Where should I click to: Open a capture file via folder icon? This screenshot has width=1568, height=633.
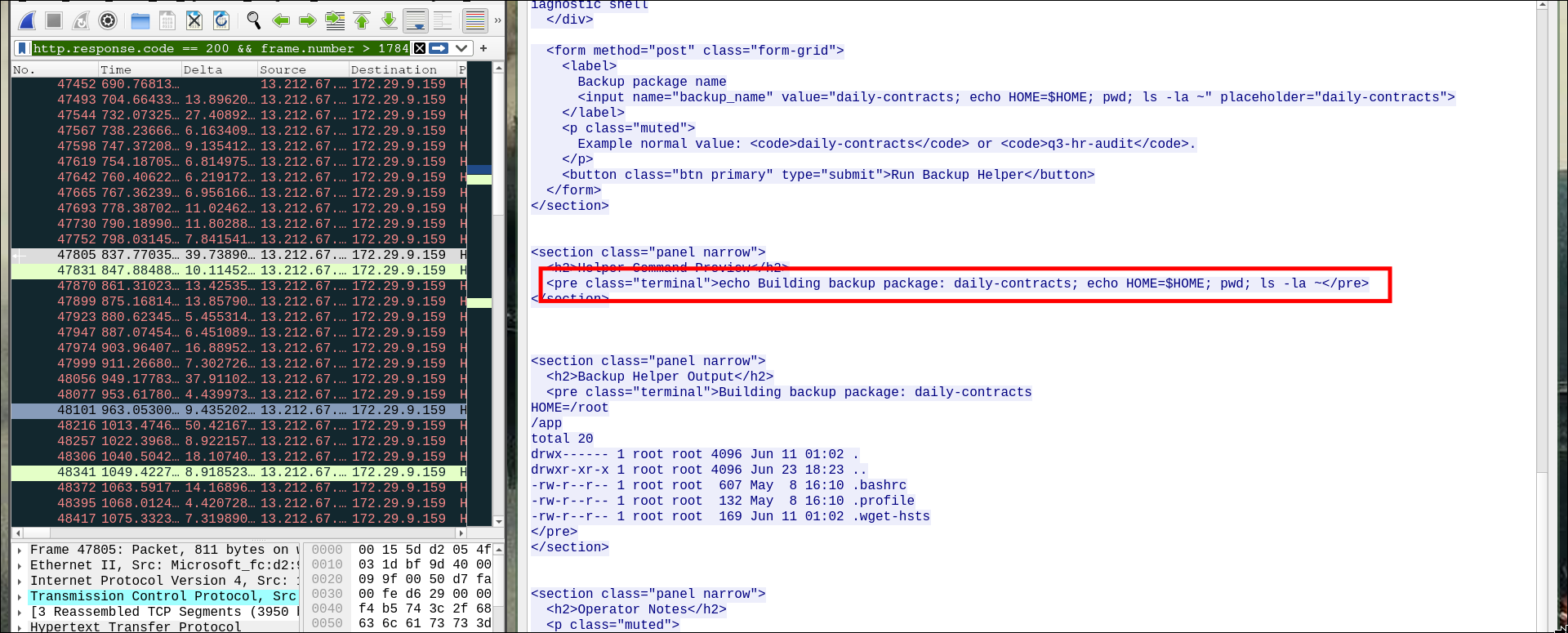[140, 20]
